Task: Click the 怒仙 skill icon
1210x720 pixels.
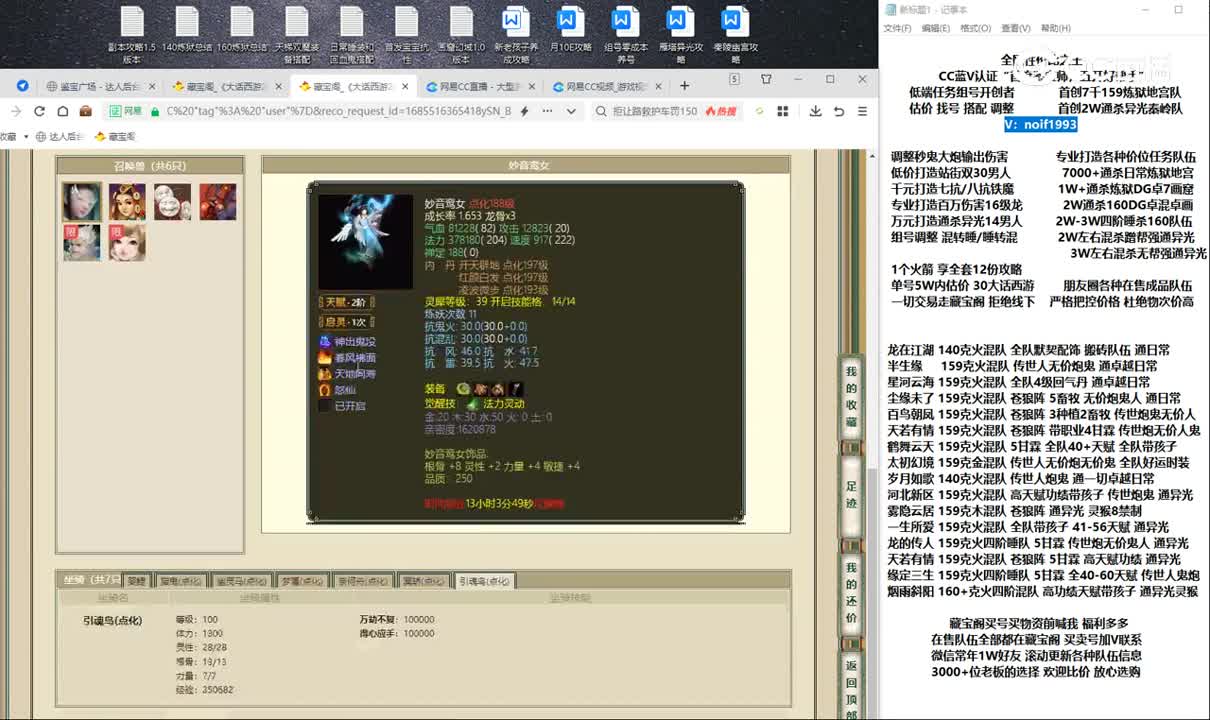Action: pos(325,390)
